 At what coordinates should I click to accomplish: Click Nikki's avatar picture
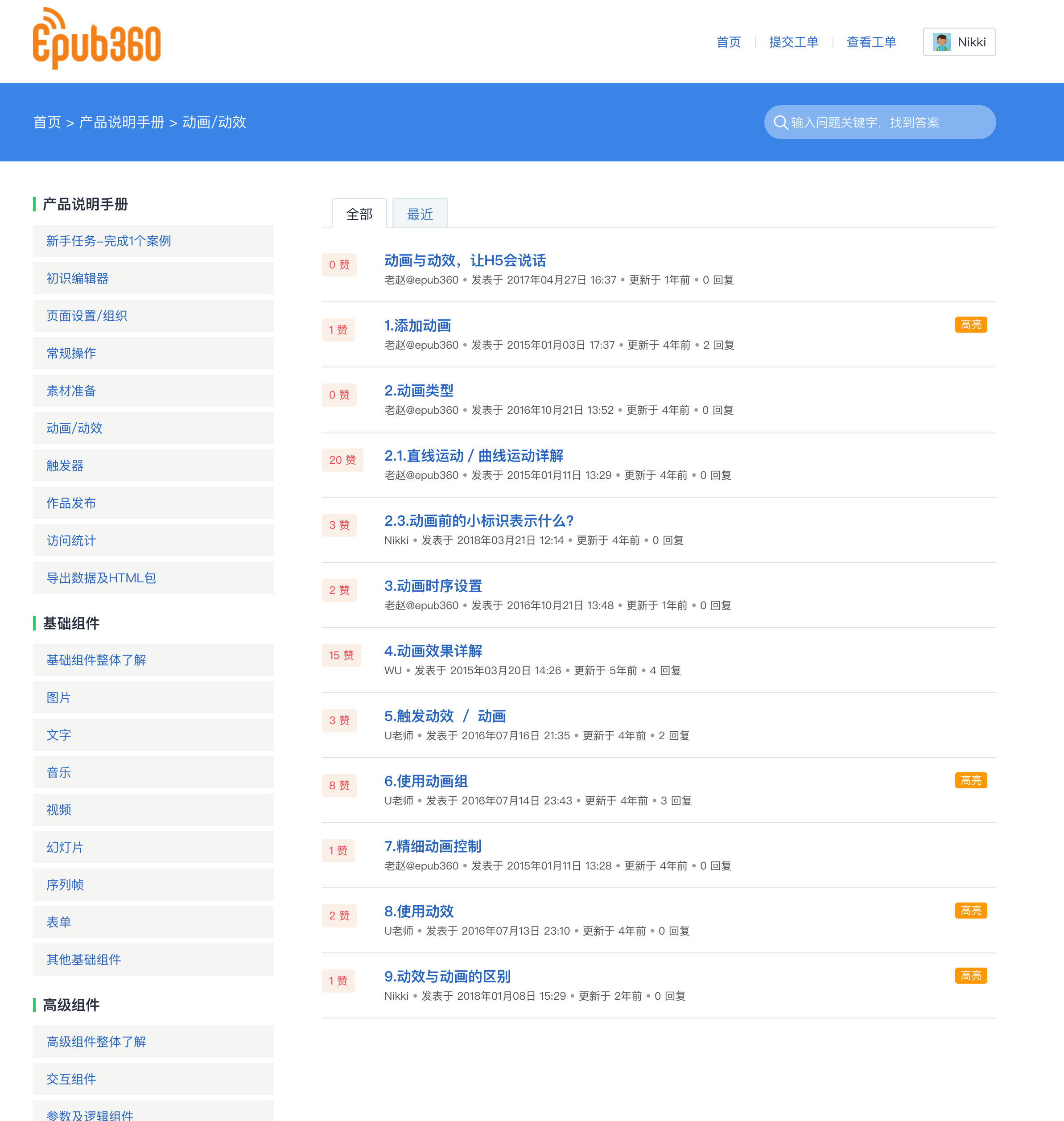[x=941, y=42]
